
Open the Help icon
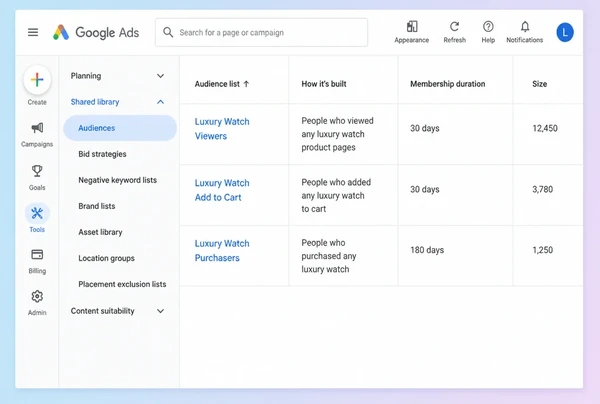(x=488, y=27)
